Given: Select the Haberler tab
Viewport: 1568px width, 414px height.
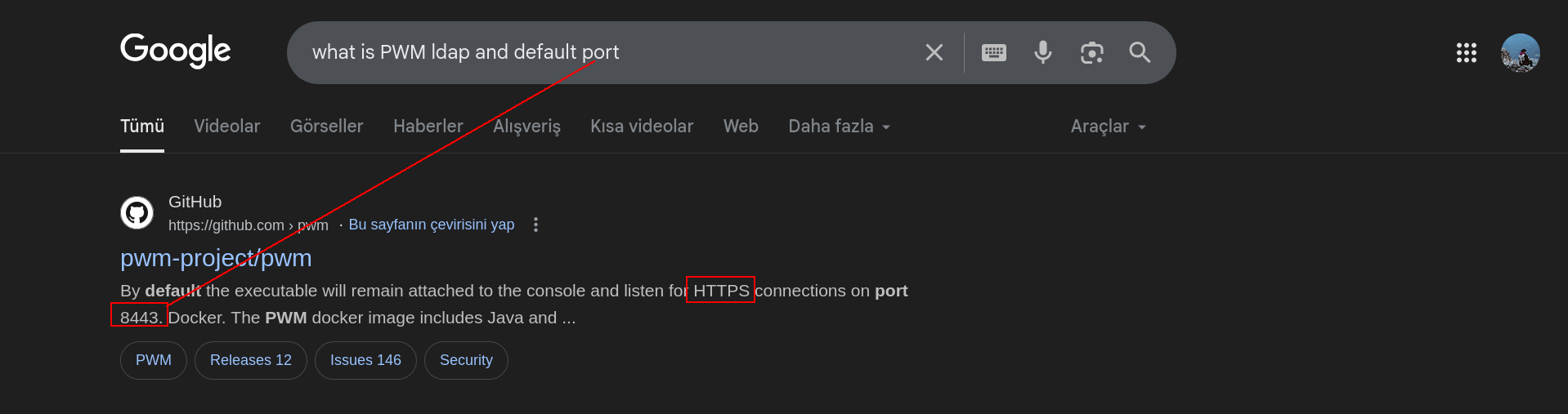Looking at the screenshot, I should click(428, 127).
